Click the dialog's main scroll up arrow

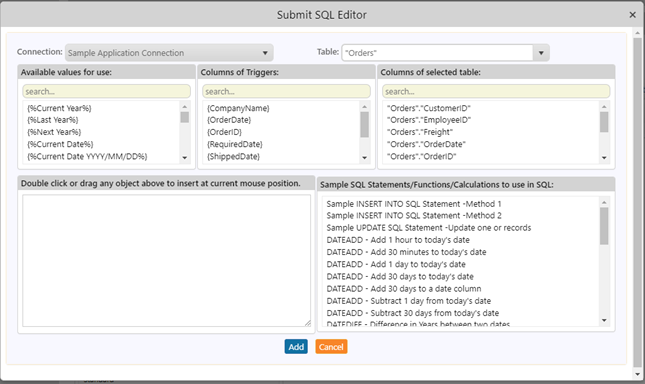(638, 32)
